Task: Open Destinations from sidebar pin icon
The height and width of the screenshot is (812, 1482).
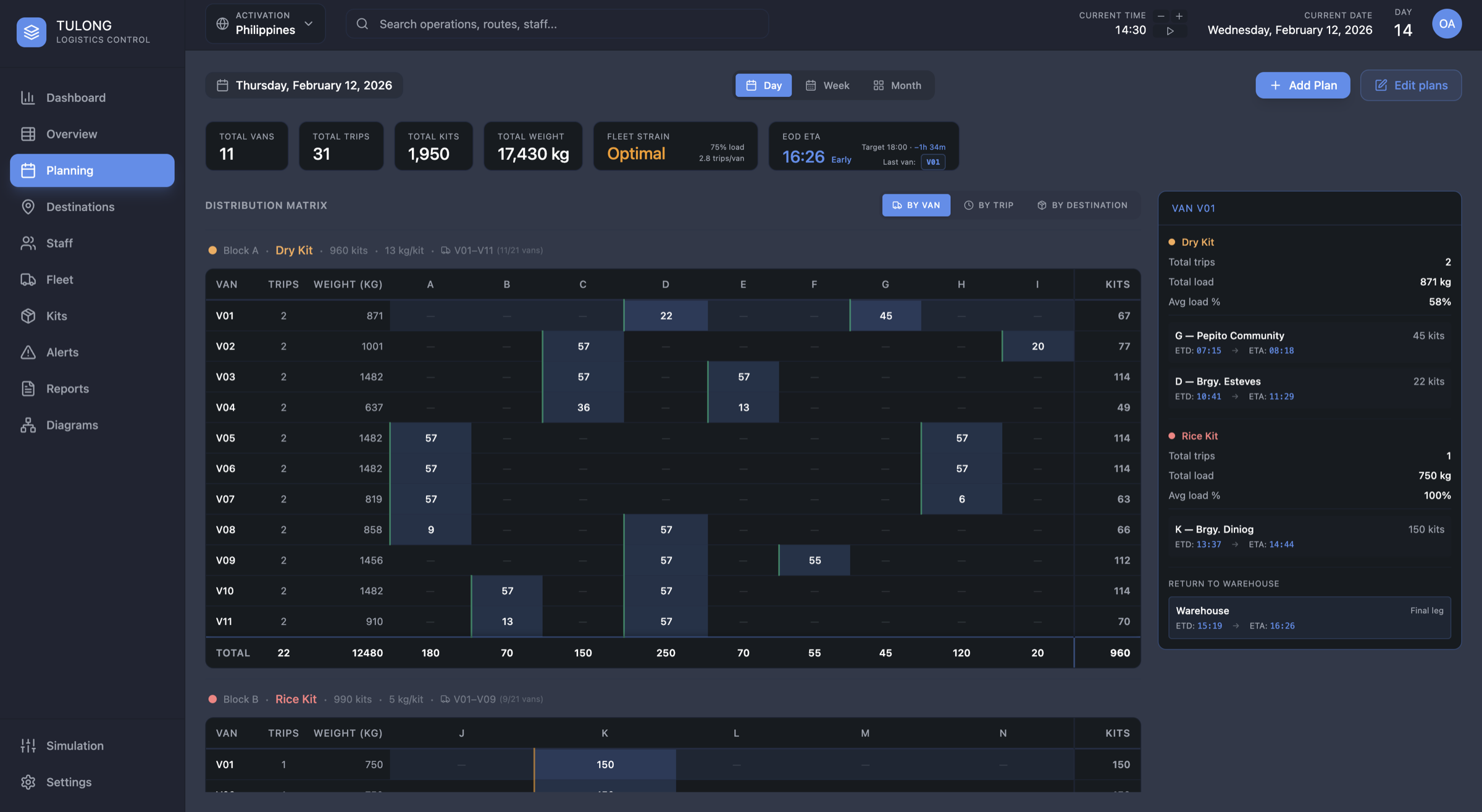Action: 28,207
